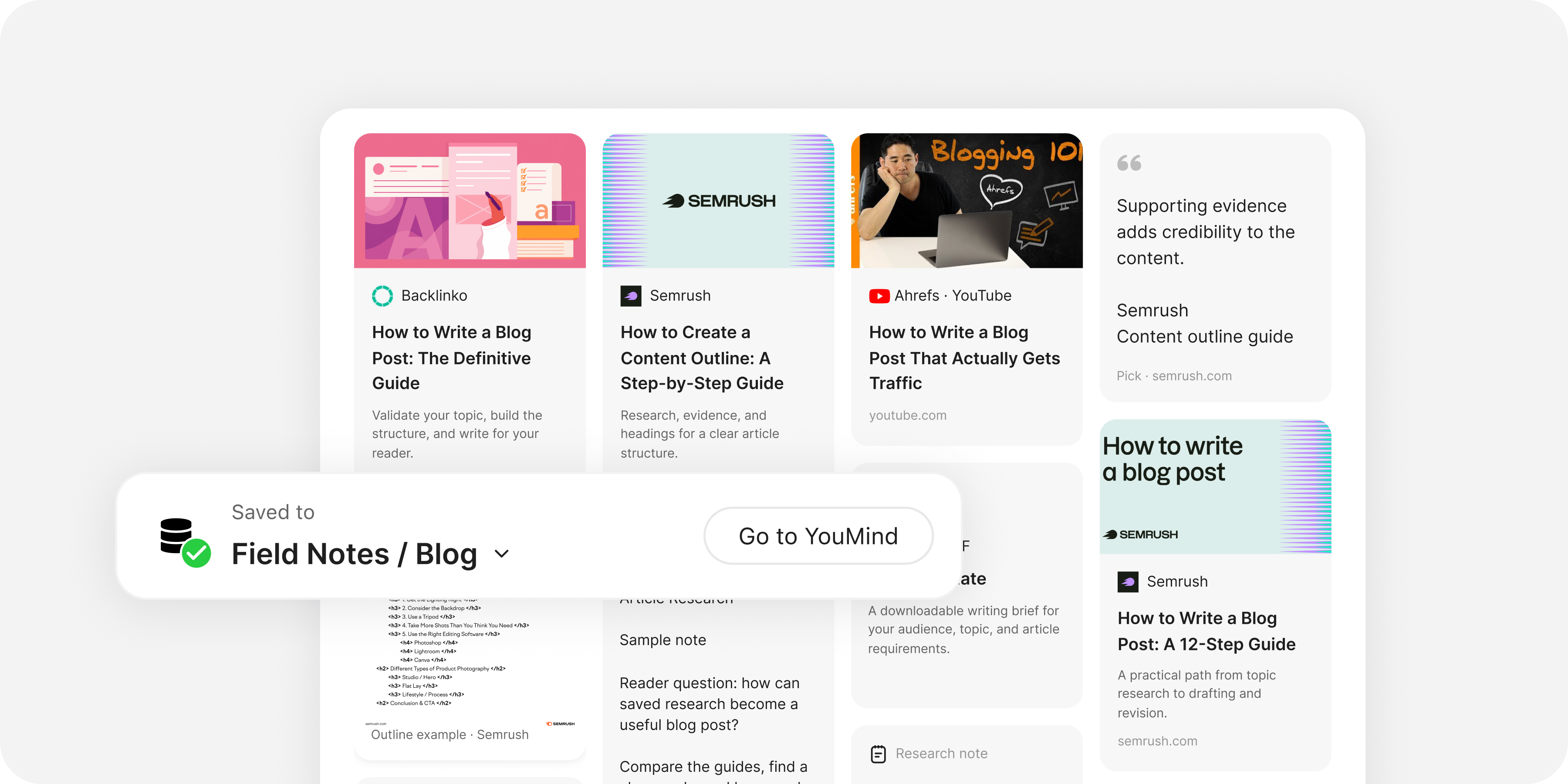Open the 'How to write a blog post' thumbnail

click(1215, 487)
